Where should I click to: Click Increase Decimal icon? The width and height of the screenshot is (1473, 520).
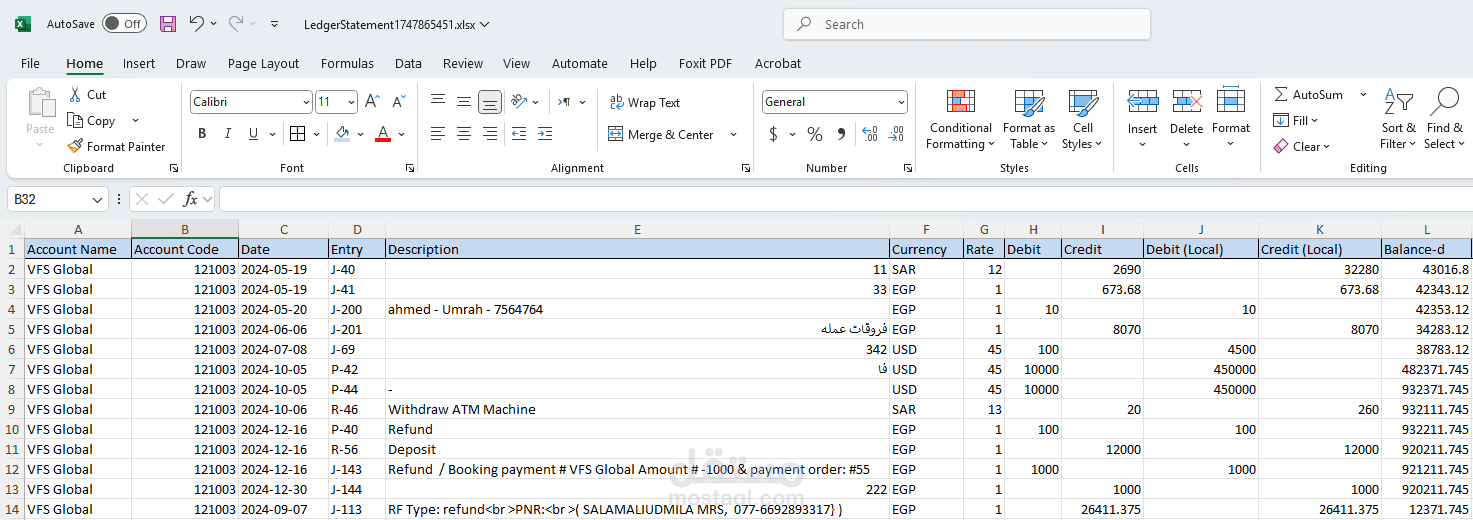coord(869,134)
